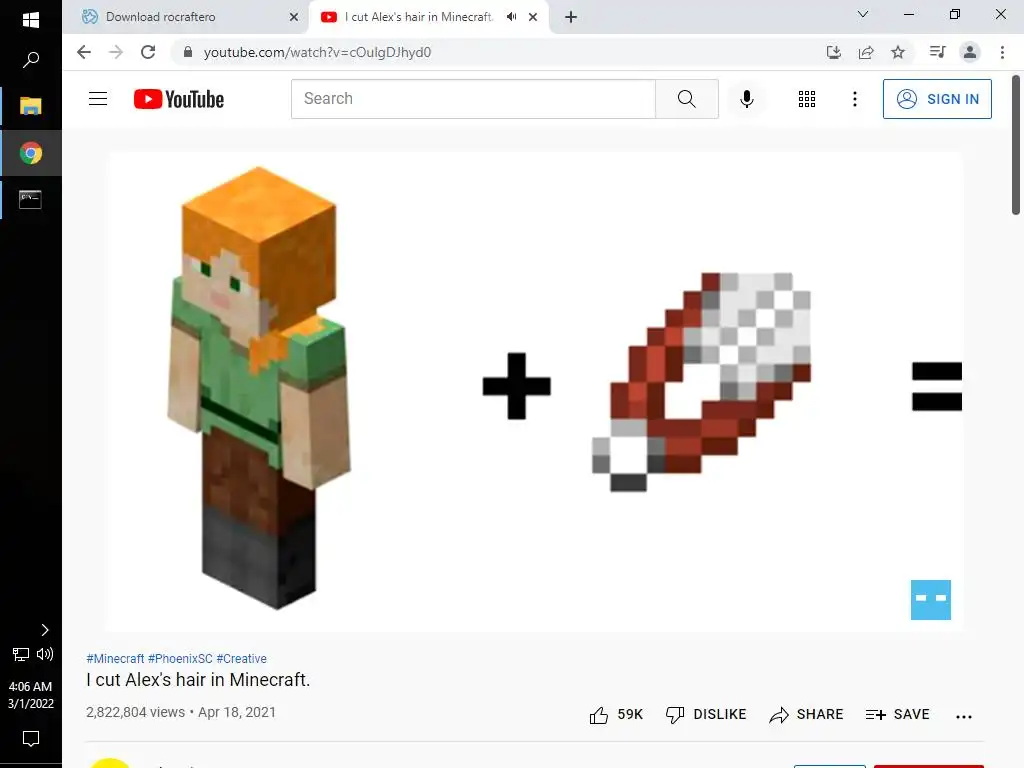1024x768 pixels.
Task: Open YouTube settings three-dot menu
Action: tap(854, 99)
